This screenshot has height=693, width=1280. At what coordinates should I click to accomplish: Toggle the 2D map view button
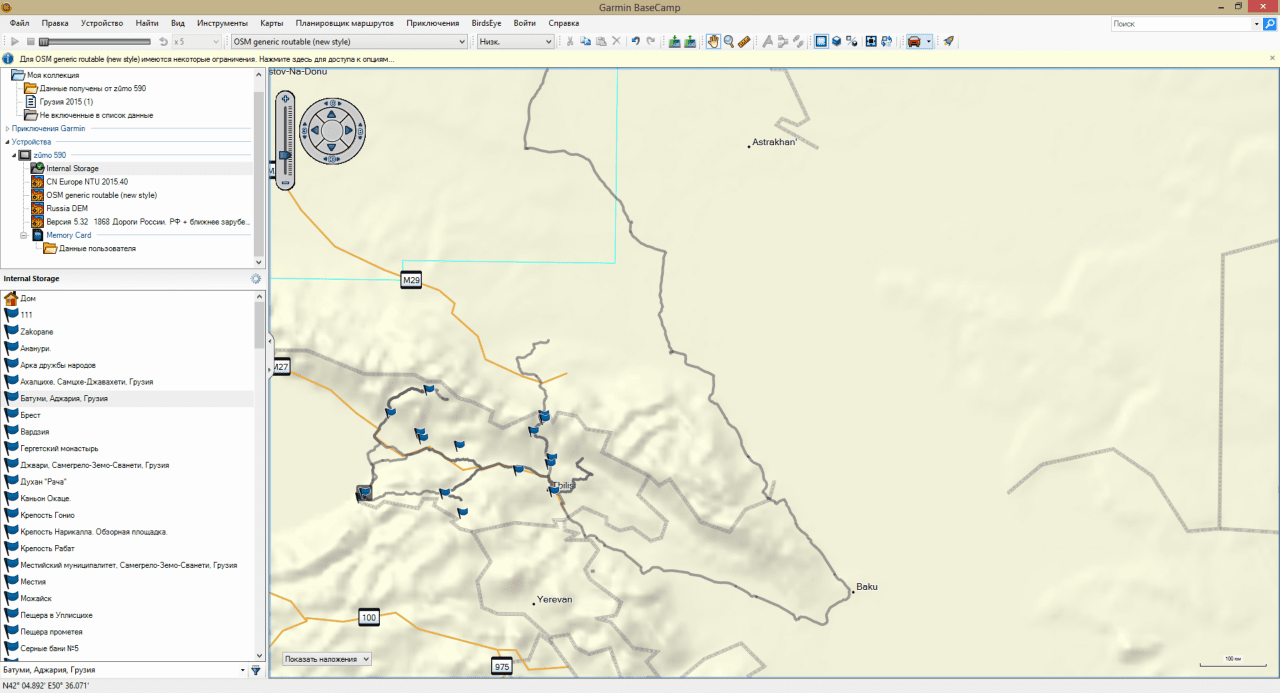pos(821,41)
